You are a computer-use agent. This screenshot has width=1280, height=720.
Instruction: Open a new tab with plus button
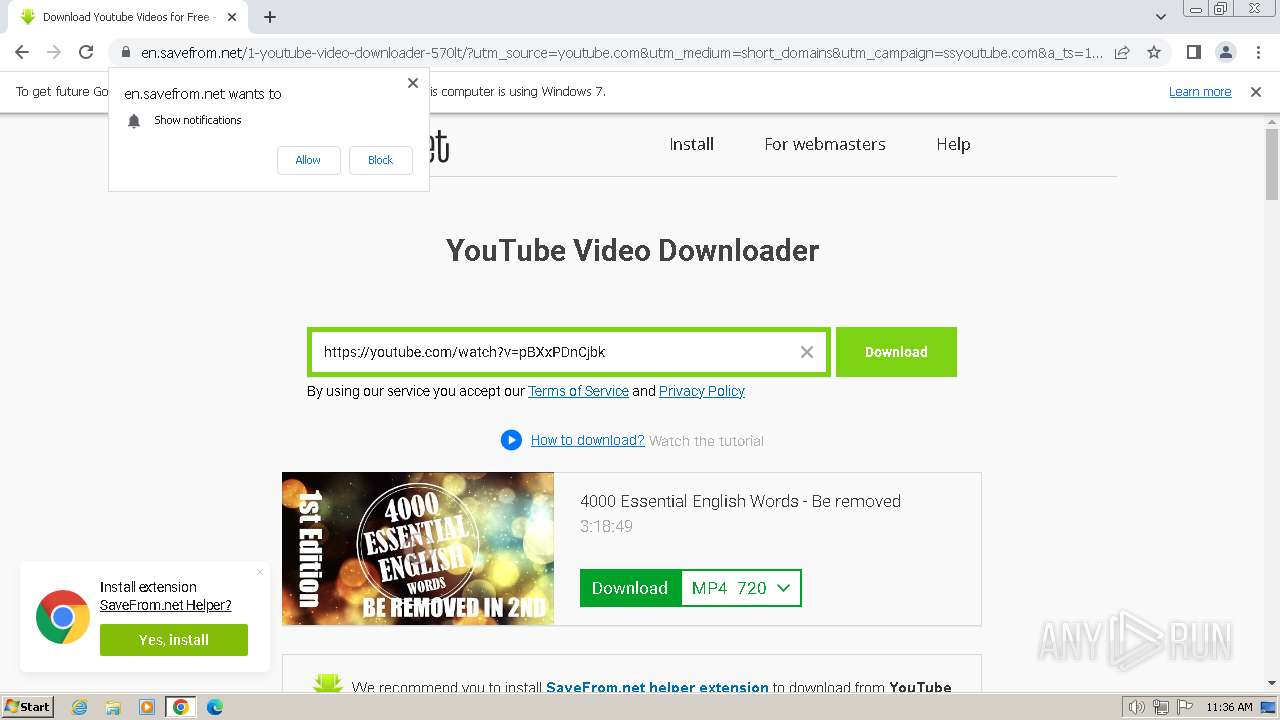[270, 17]
